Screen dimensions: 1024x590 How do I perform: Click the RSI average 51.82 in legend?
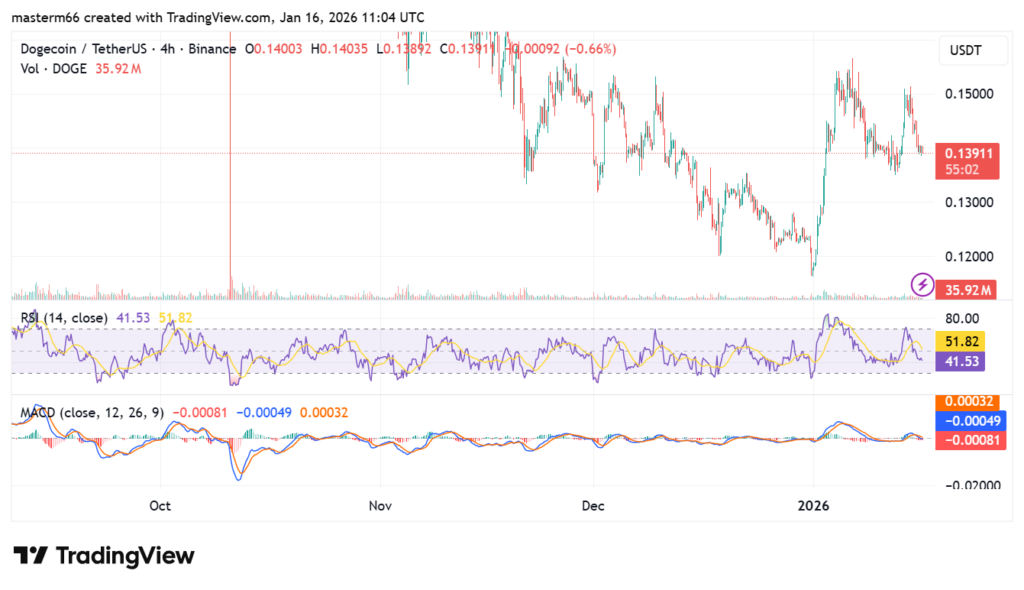[176, 318]
